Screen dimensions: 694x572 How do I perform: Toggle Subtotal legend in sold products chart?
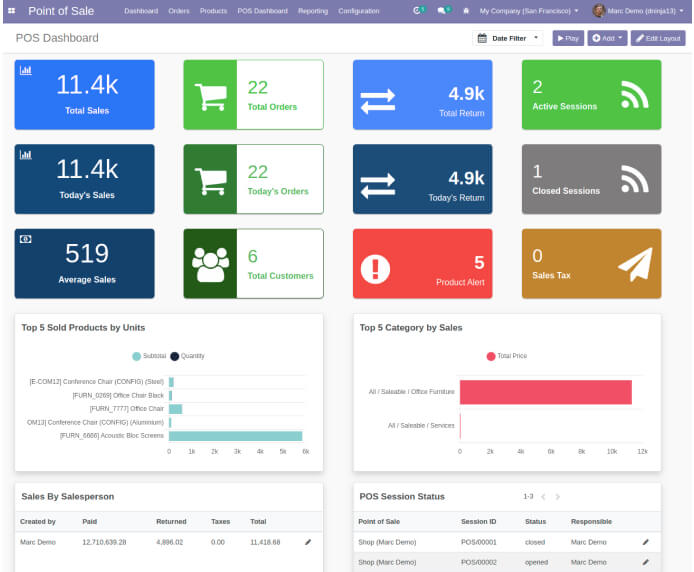click(x=149, y=355)
